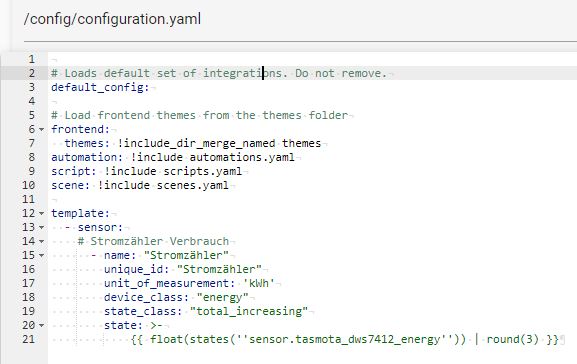
Task: Click the frontend: key
Action: click(x=80, y=129)
